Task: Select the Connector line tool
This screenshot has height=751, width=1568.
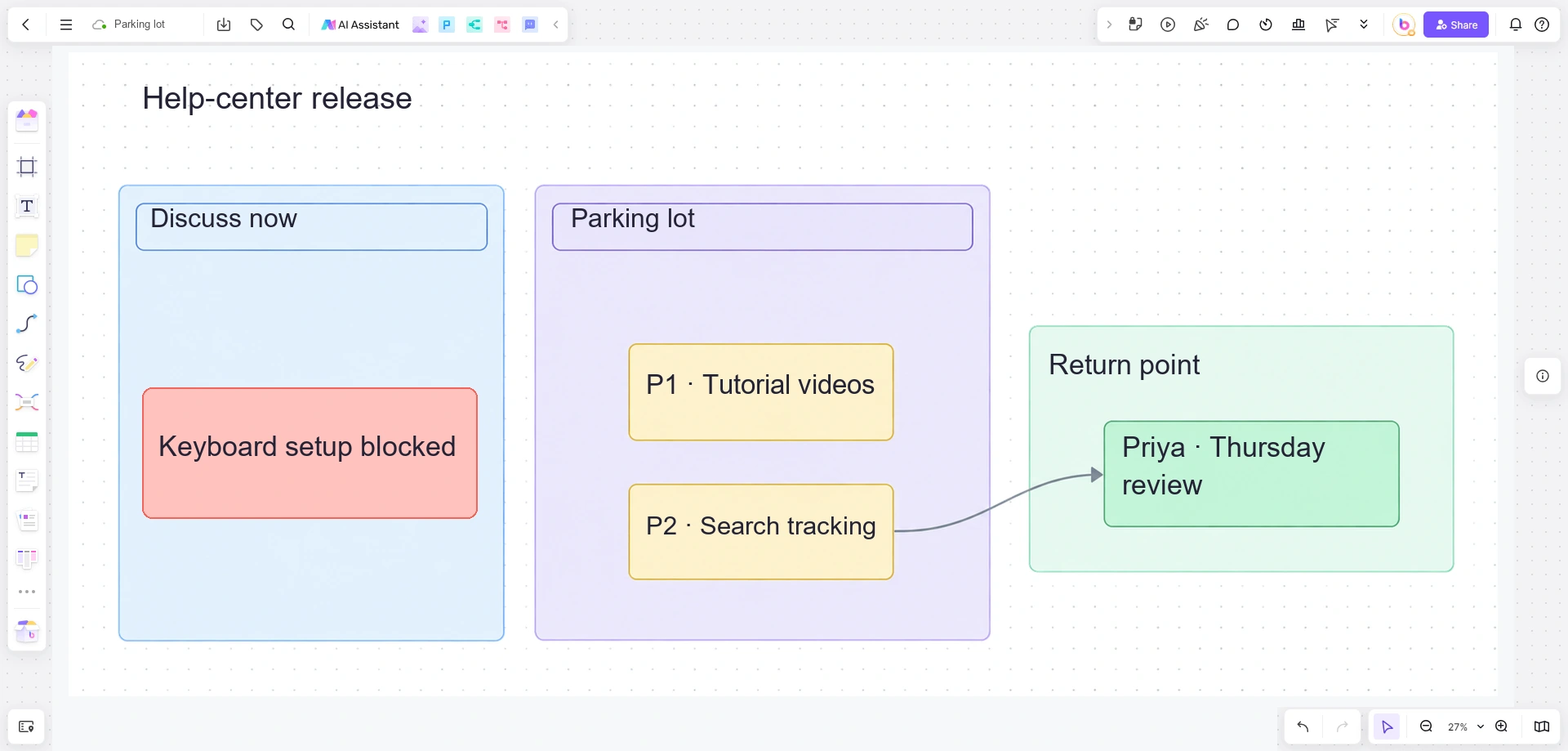Action: pyautogui.click(x=27, y=324)
